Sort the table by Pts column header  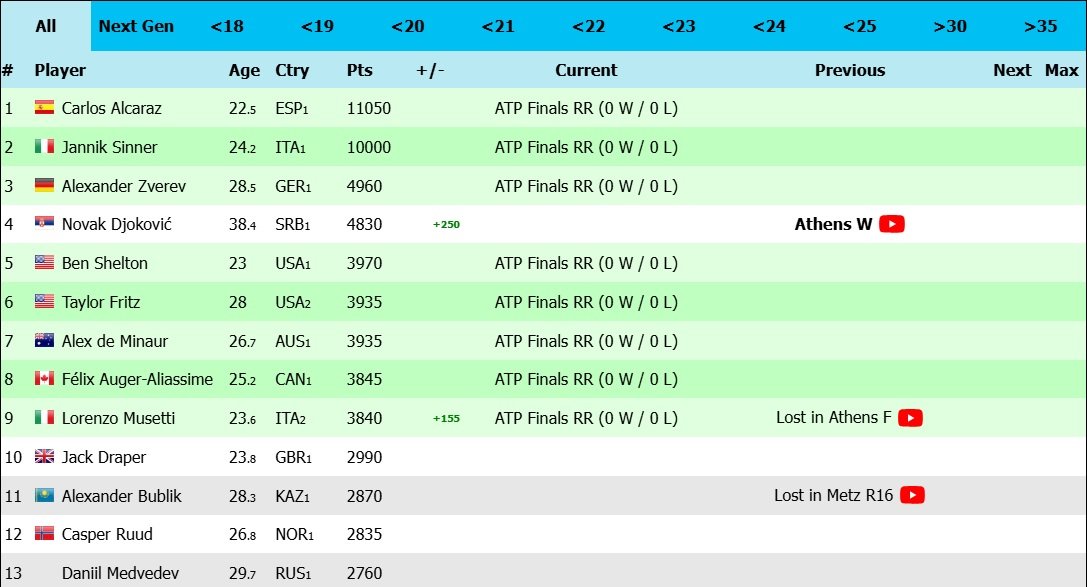359,70
